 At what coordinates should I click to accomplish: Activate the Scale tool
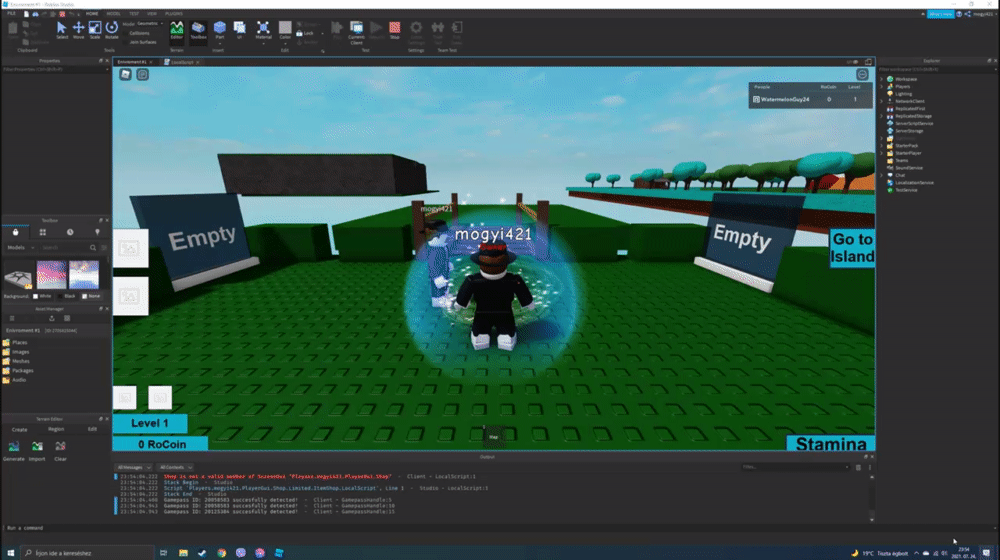[95, 30]
